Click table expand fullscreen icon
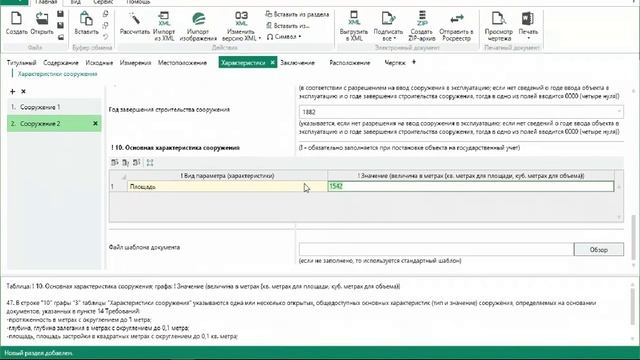 [x=150, y=162]
